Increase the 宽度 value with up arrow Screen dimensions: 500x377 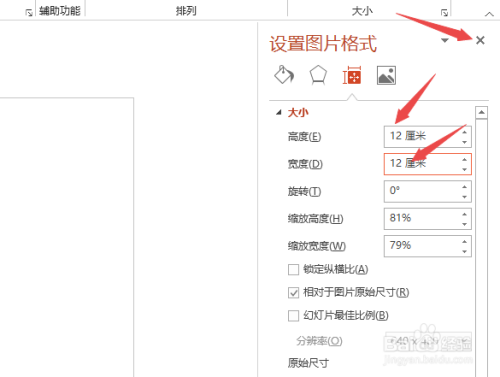tap(465, 159)
